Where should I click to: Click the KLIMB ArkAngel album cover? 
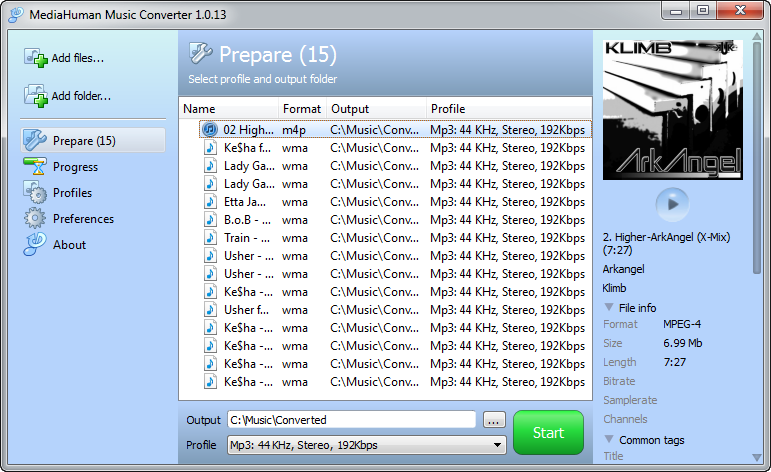click(673, 110)
